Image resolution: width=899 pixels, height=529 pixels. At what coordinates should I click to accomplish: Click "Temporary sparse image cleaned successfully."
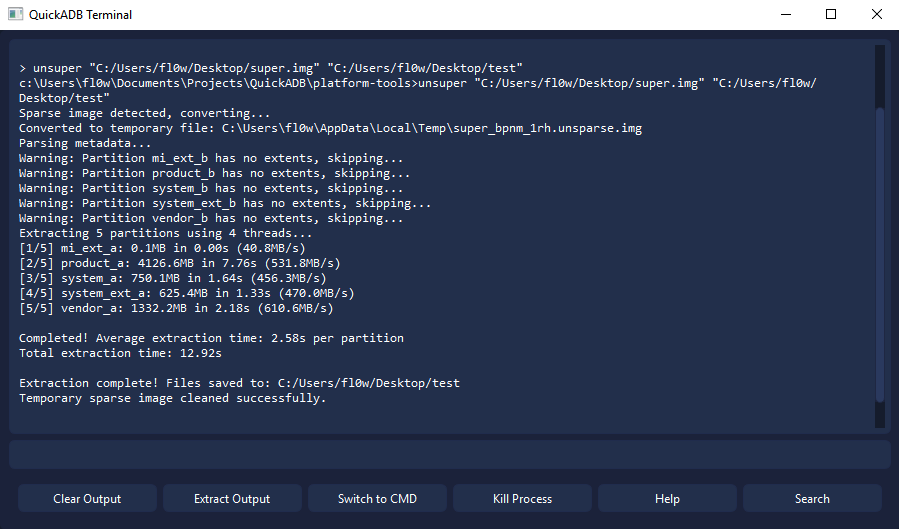tap(173, 398)
